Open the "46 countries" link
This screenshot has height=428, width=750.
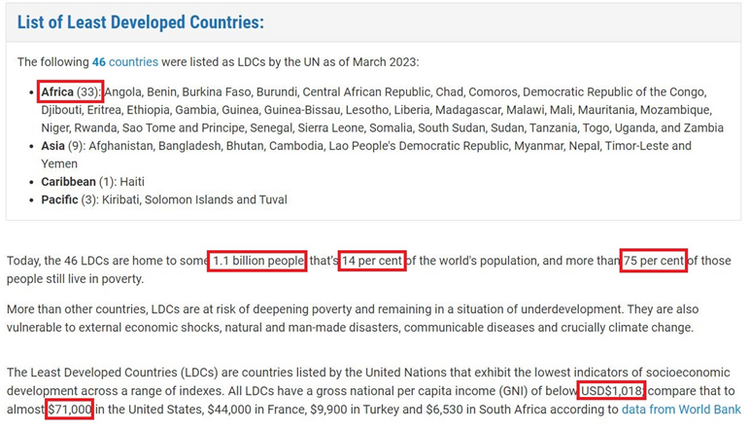coord(125,62)
